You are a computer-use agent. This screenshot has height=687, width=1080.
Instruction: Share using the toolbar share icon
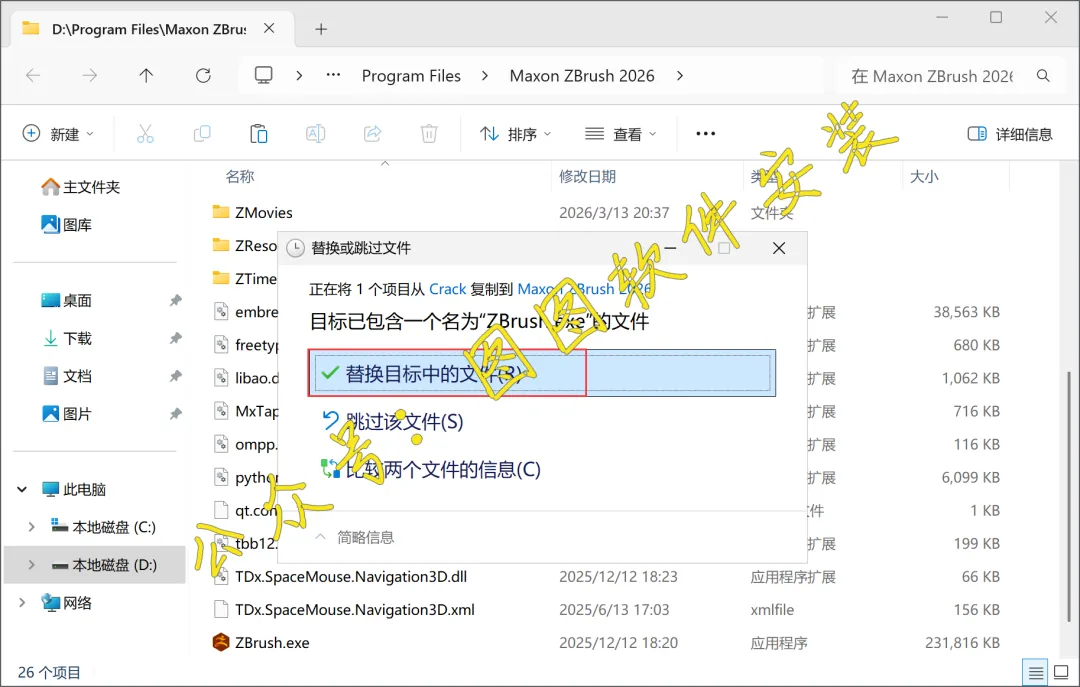373,134
